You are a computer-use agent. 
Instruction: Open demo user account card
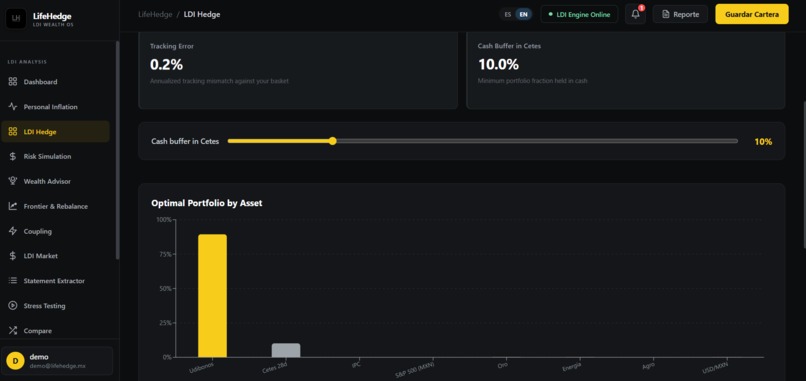pos(57,361)
